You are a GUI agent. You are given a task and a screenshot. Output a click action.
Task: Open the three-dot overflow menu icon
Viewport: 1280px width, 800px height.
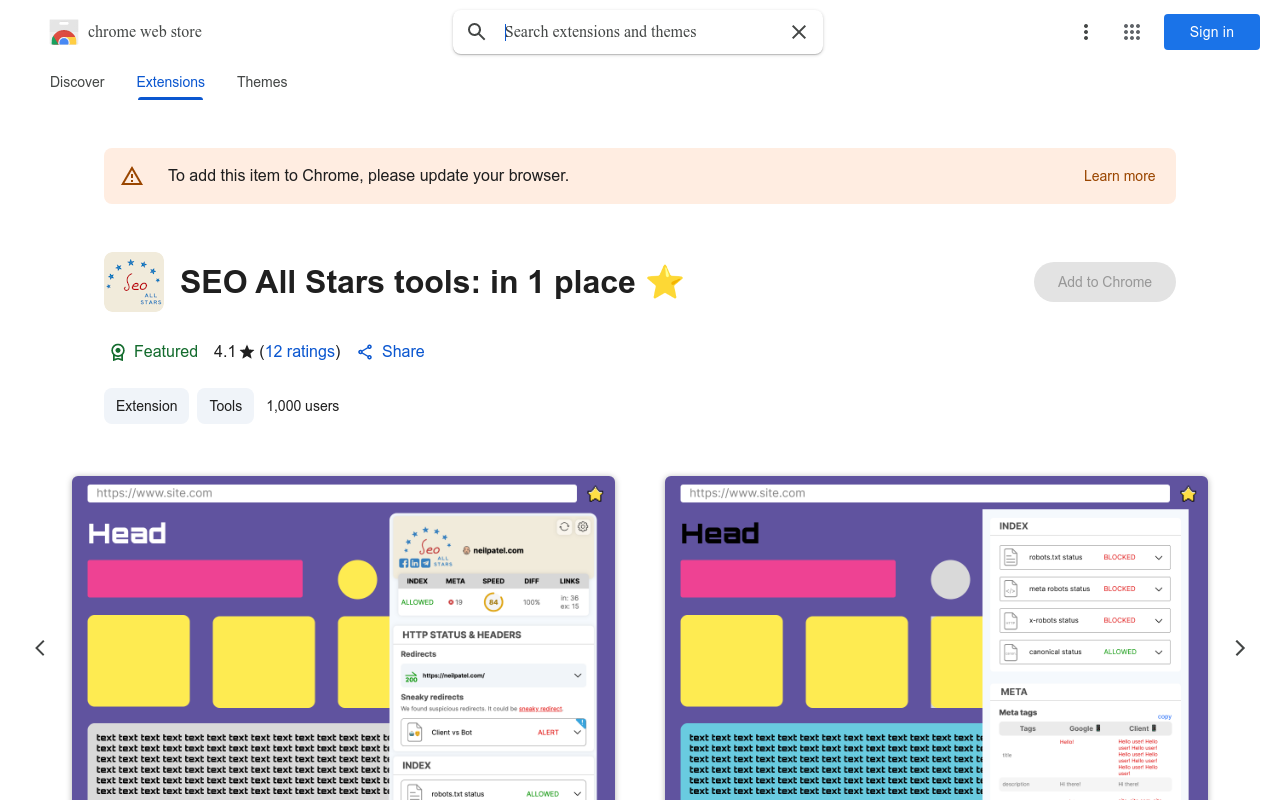click(1086, 32)
